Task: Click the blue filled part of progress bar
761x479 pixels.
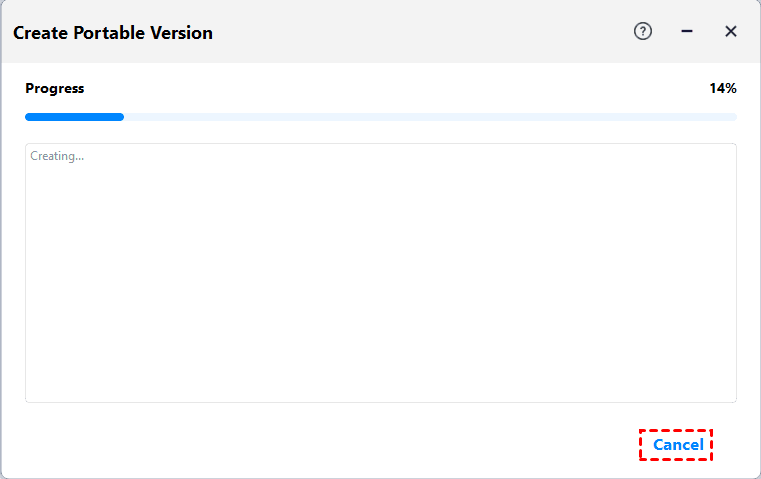Action: coord(75,117)
